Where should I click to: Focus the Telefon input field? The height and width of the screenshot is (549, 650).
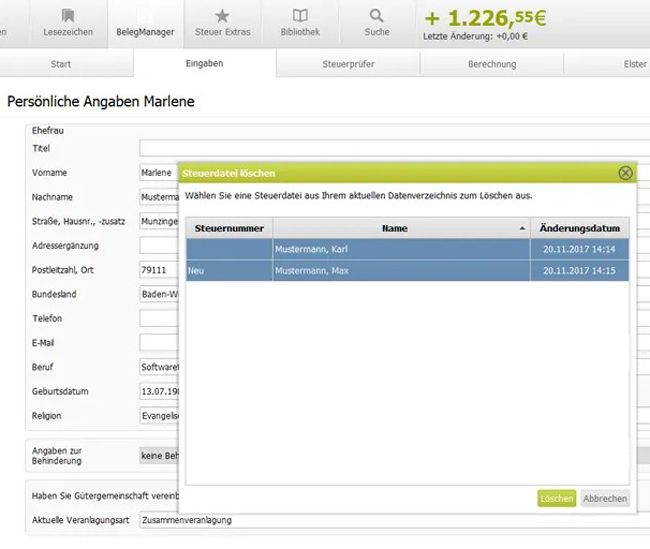pyautogui.click(x=159, y=318)
